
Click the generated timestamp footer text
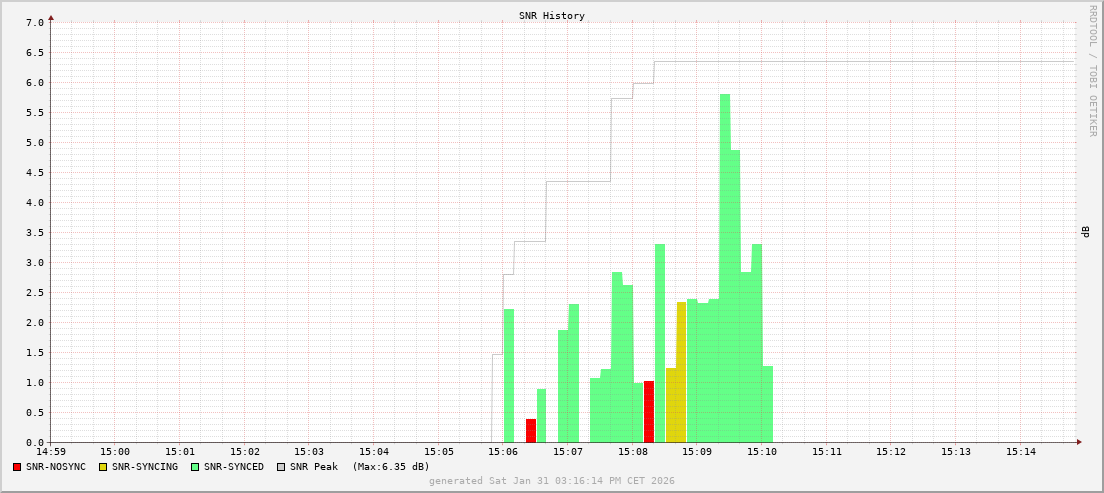551,481
